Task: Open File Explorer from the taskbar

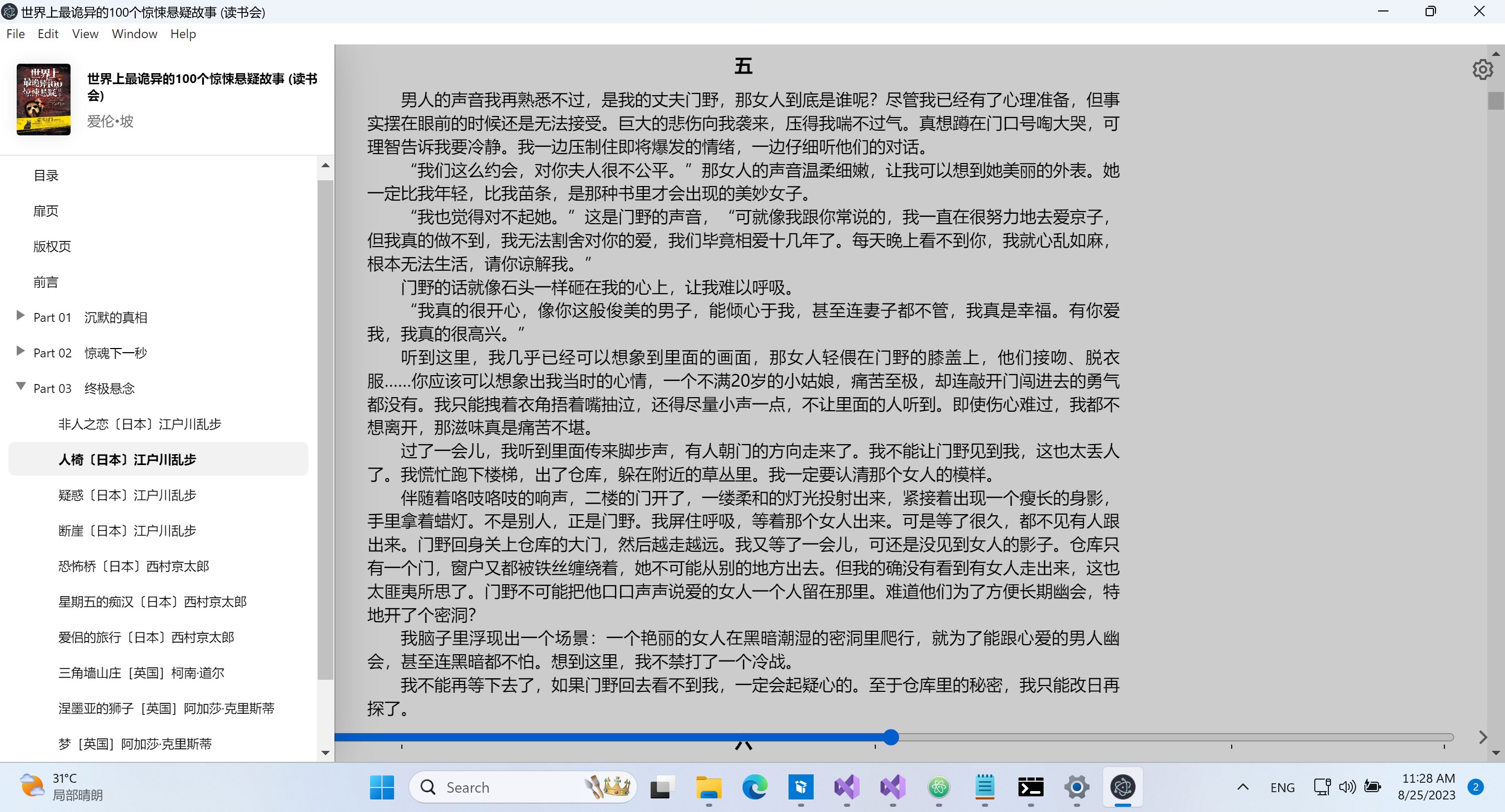Action: (708, 787)
